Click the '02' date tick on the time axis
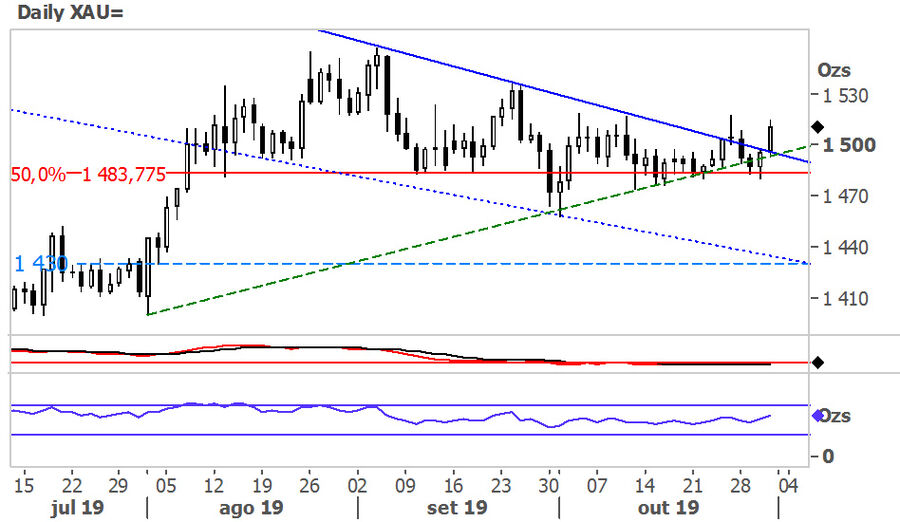This screenshot has width=900, height=522. (357, 486)
